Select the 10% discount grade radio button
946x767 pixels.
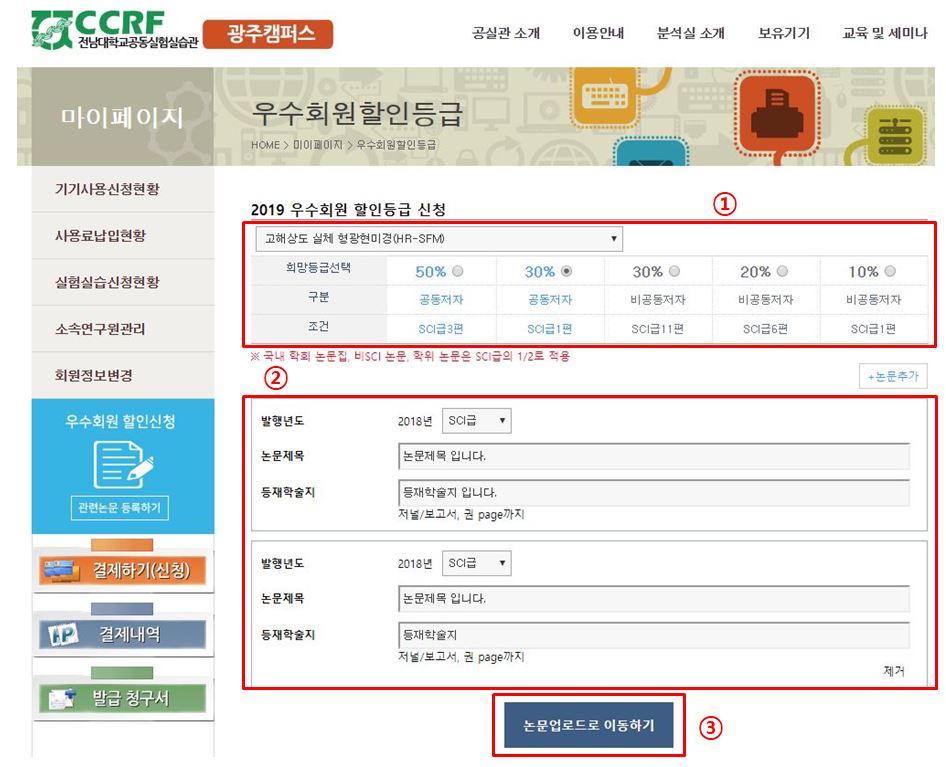click(890, 271)
